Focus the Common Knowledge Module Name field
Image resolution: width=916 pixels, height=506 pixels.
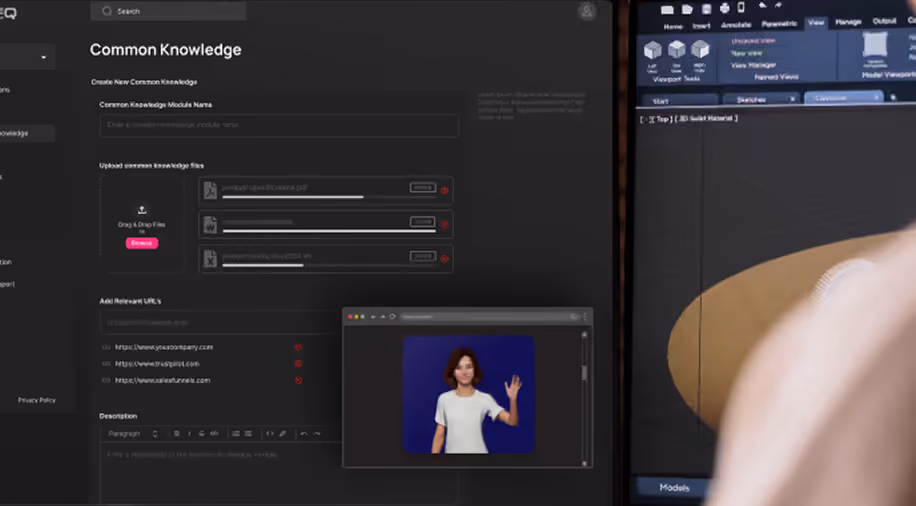click(279, 125)
